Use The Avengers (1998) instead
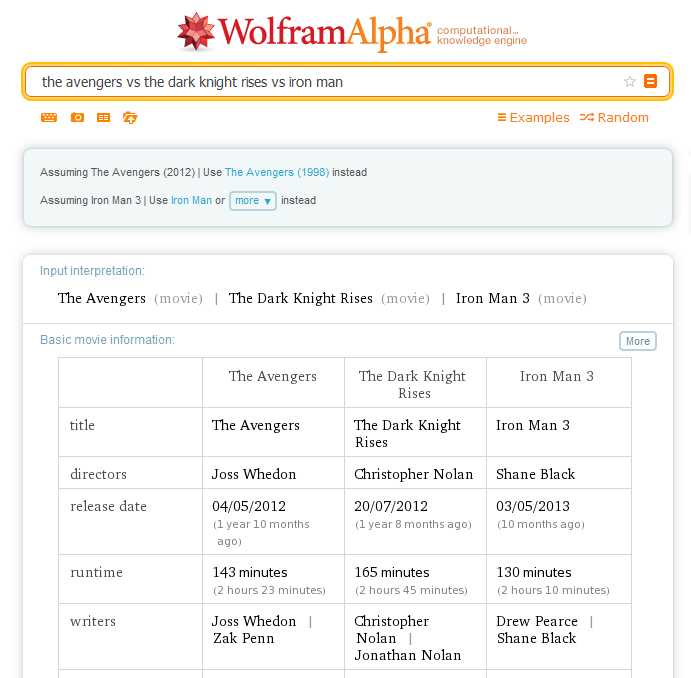This screenshot has height=678, width=691. coord(277,172)
